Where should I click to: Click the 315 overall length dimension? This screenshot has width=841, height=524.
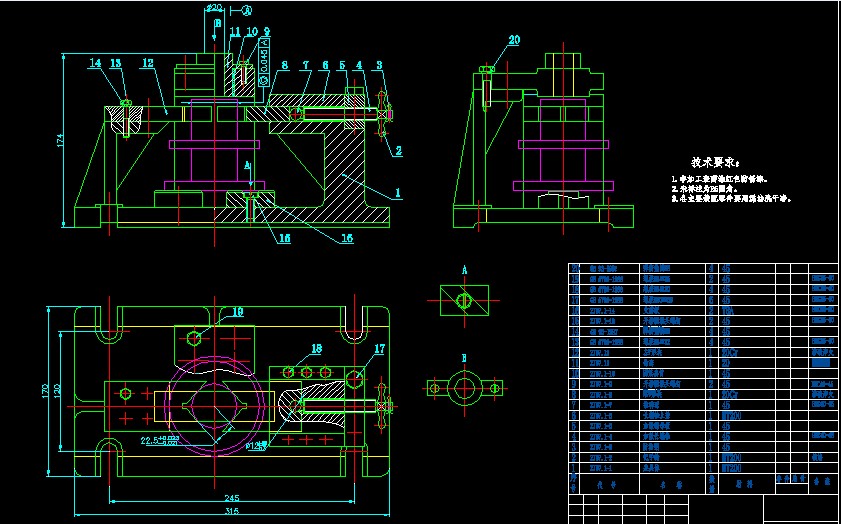pos(233,511)
